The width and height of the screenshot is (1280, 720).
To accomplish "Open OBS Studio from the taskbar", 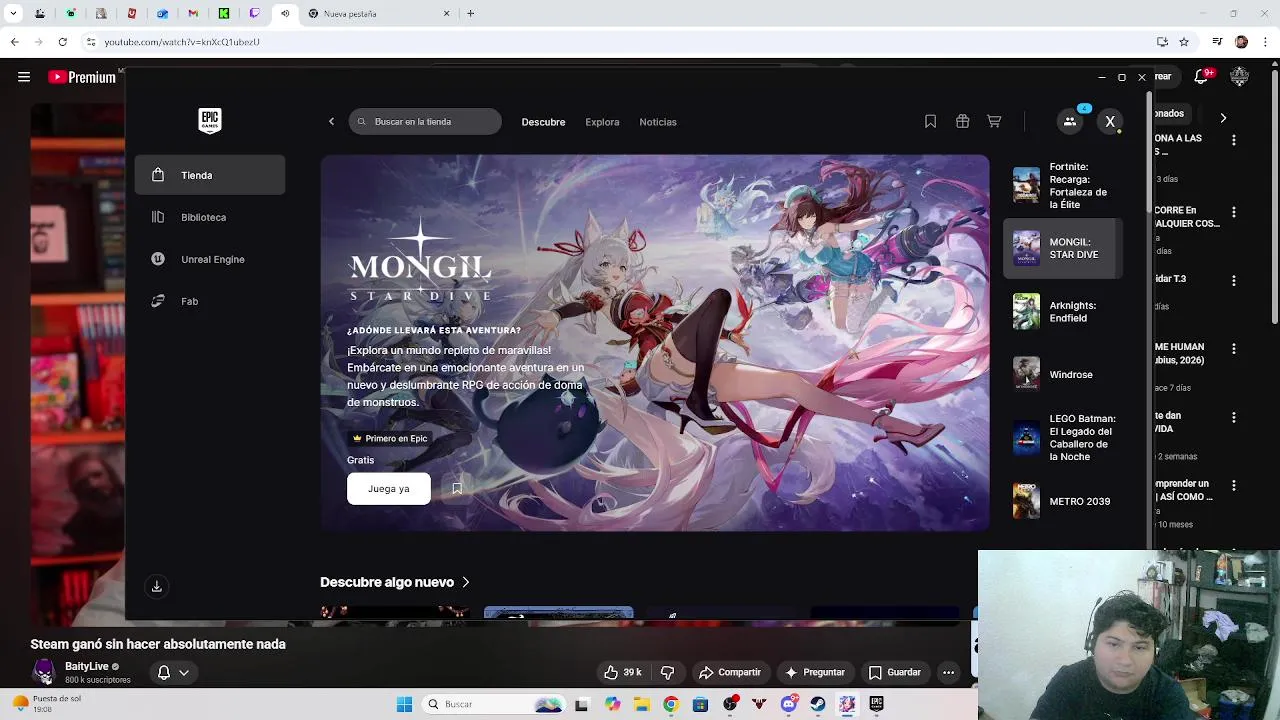I will coord(731,704).
